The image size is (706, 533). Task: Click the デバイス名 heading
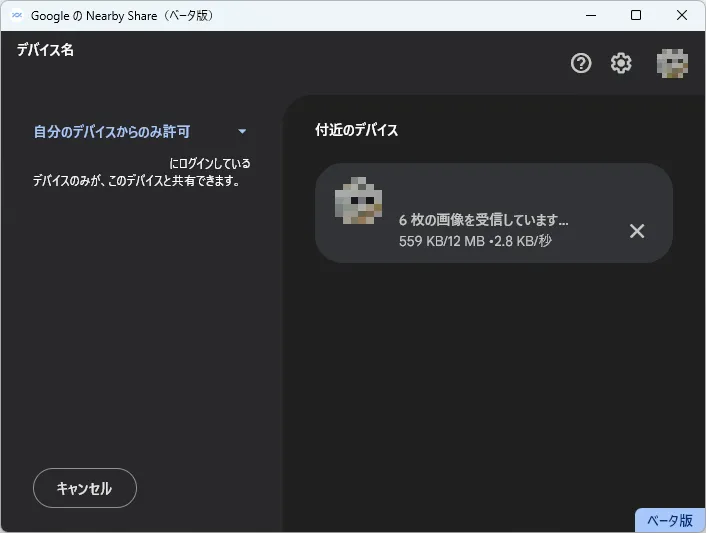click(x=45, y=50)
